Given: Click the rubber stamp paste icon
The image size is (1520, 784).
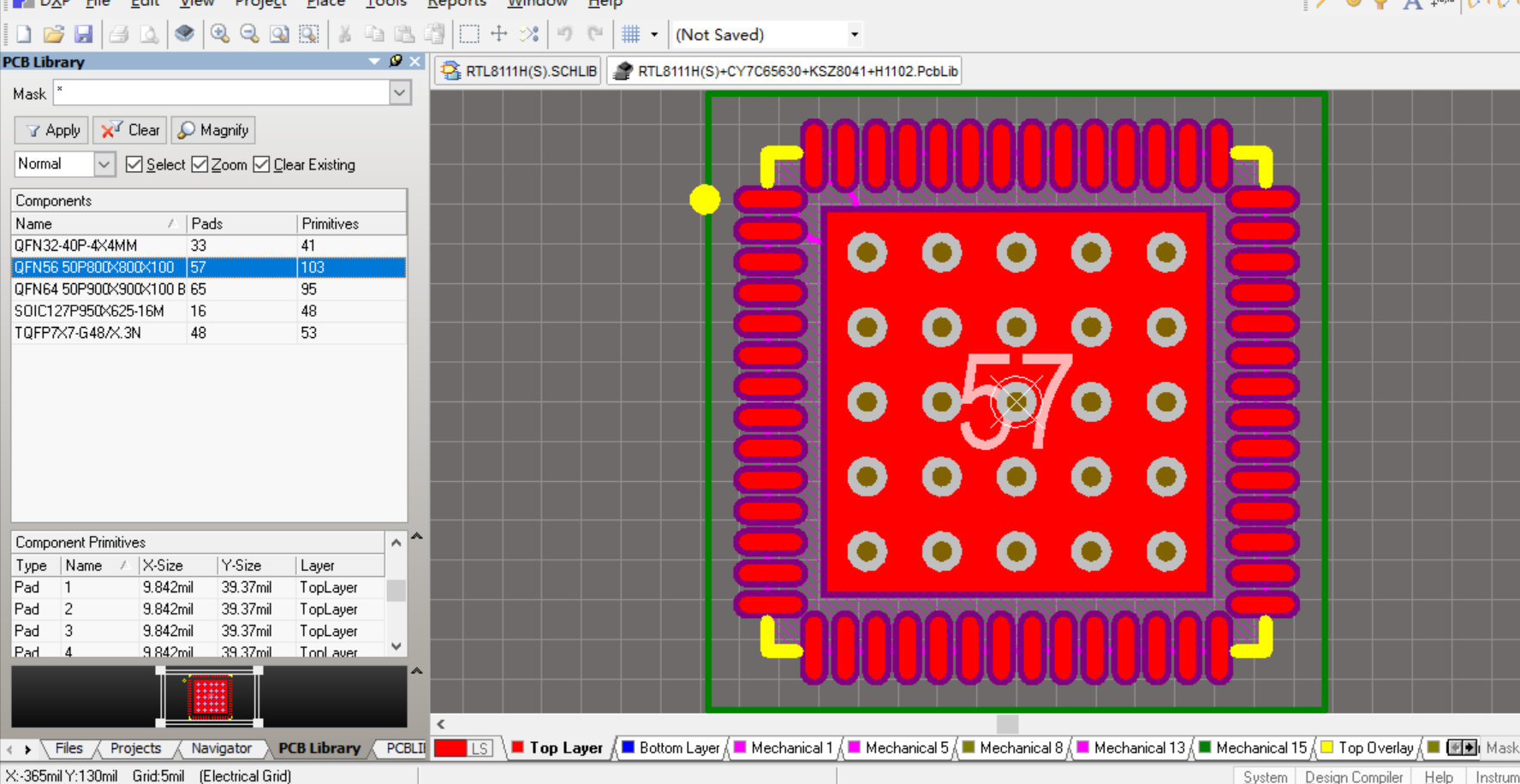Looking at the screenshot, I should [434, 34].
